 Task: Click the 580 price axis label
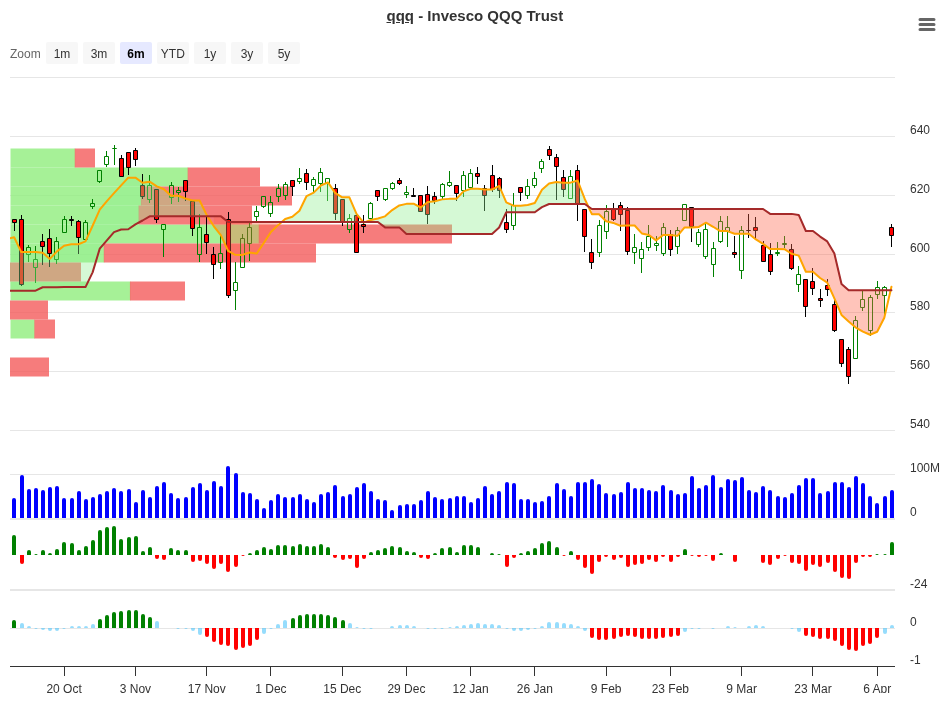pos(919,306)
